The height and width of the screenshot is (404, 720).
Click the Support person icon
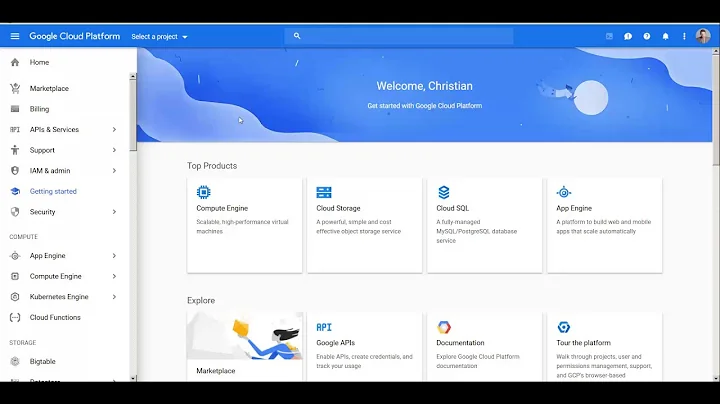(x=15, y=150)
